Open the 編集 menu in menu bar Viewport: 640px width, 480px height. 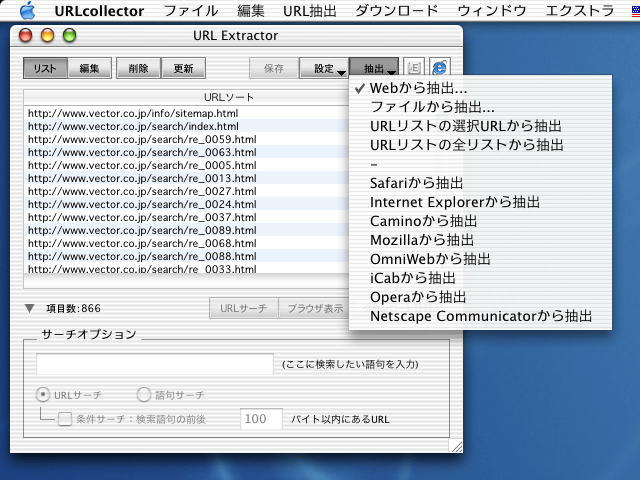[251, 11]
